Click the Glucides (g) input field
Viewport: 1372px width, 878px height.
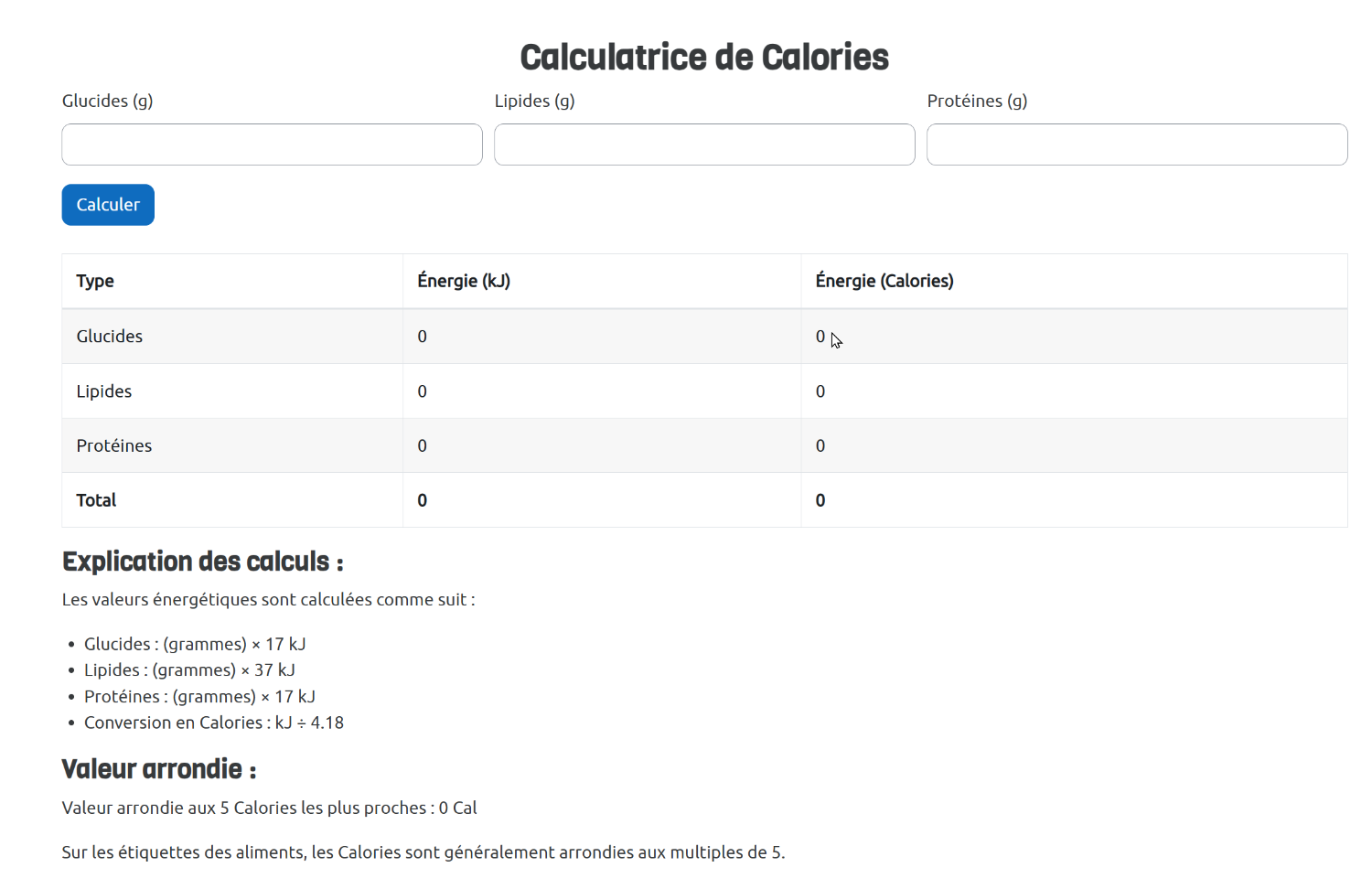click(272, 145)
